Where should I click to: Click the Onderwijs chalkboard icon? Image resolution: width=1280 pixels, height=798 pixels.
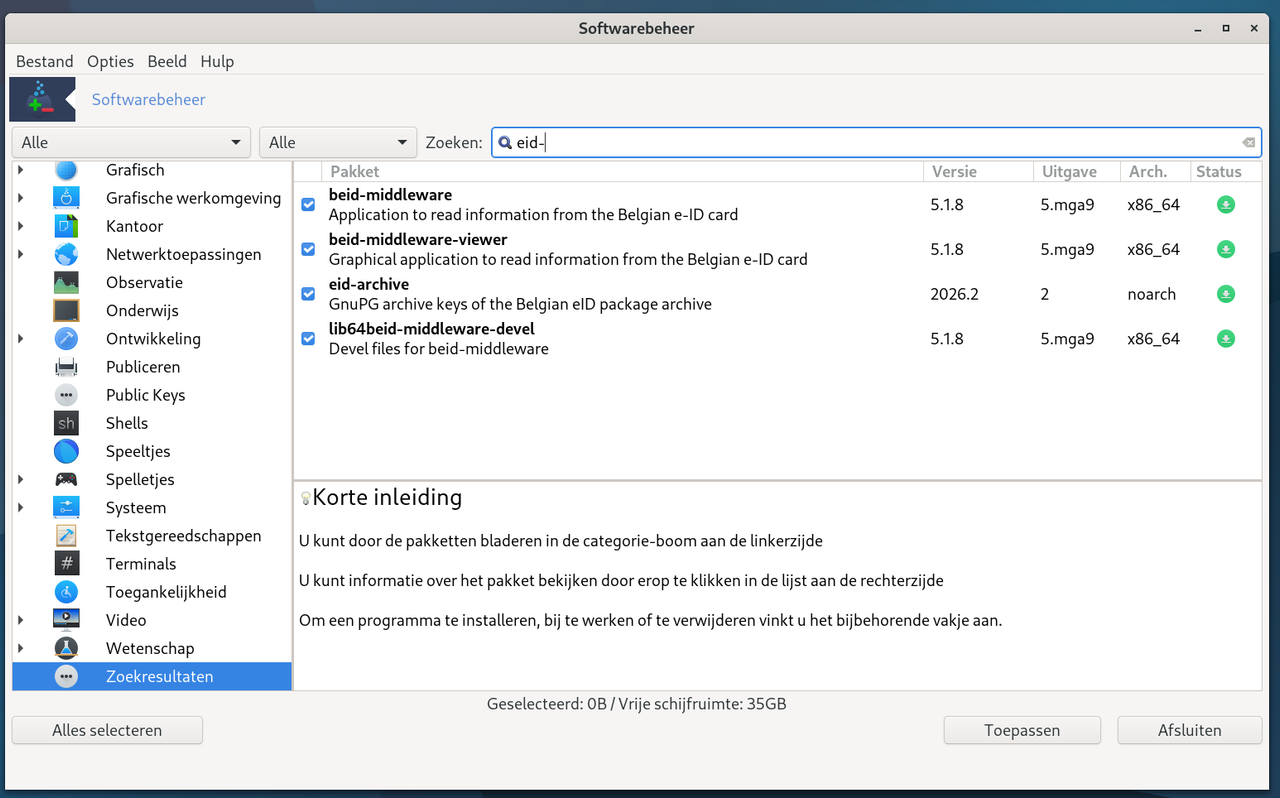tap(66, 310)
